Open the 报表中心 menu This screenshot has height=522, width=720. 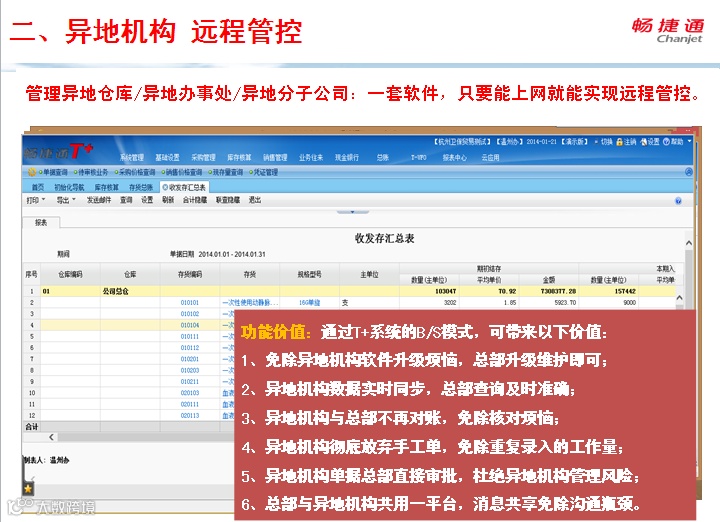455,157
